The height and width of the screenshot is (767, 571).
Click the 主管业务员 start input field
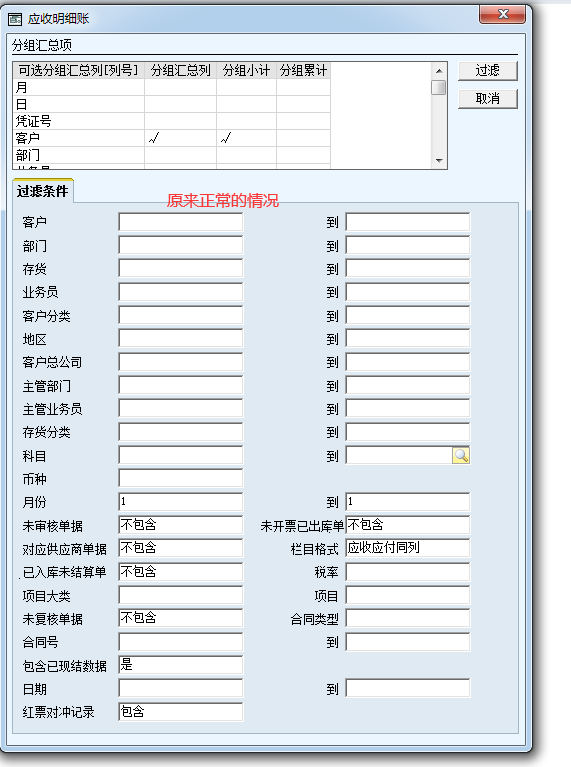point(181,408)
